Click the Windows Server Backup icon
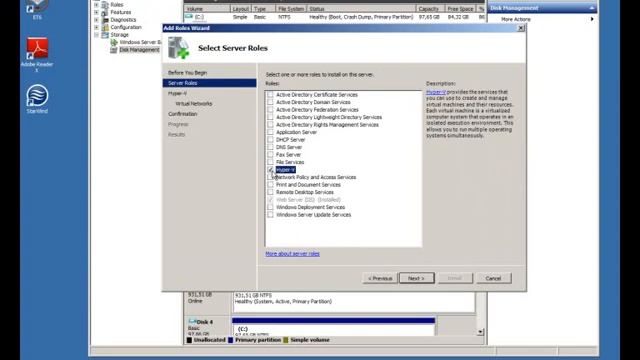This screenshot has height=360, width=640. 114,42
